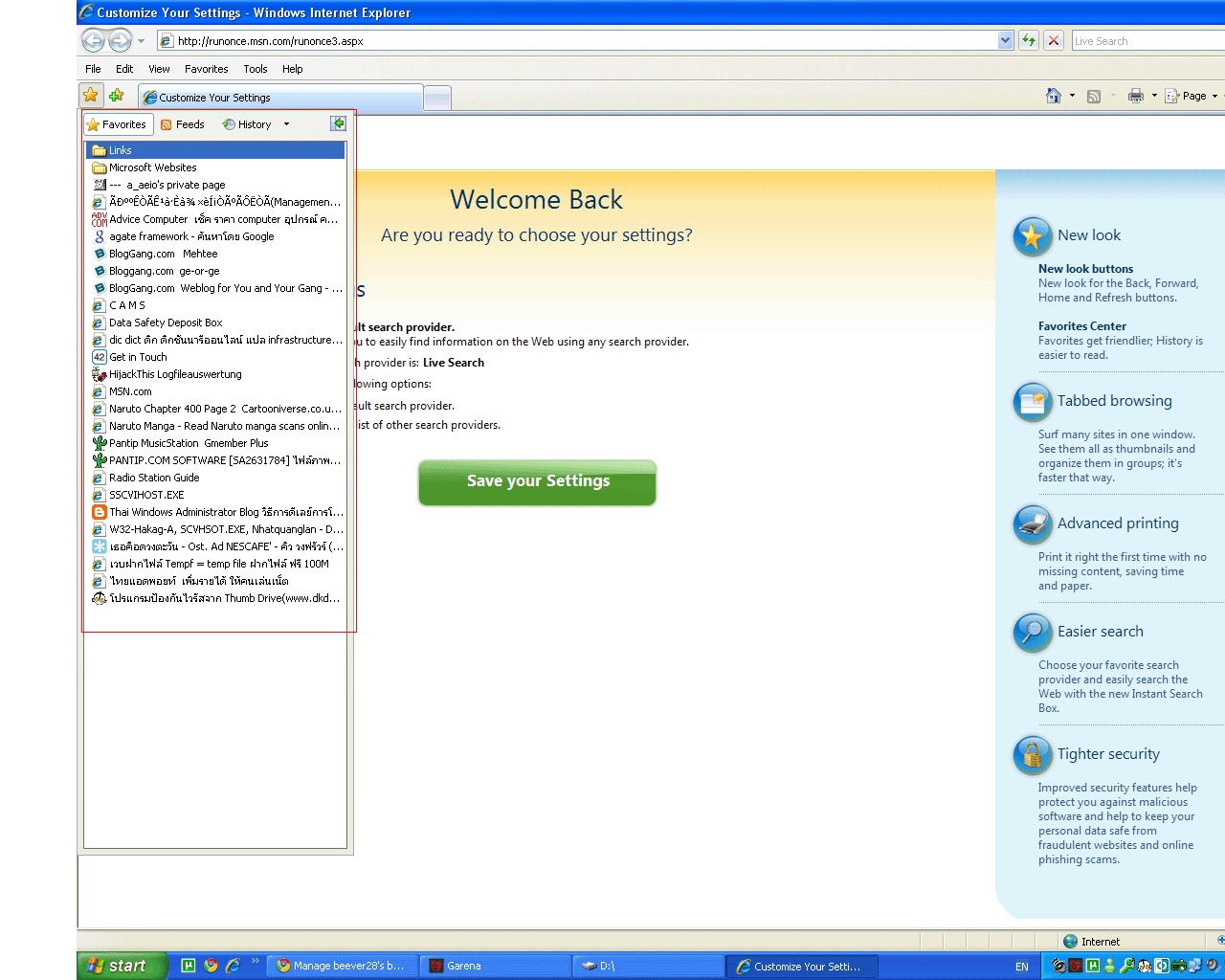
Task: Click the Back navigation button
Action: [93, 40]
